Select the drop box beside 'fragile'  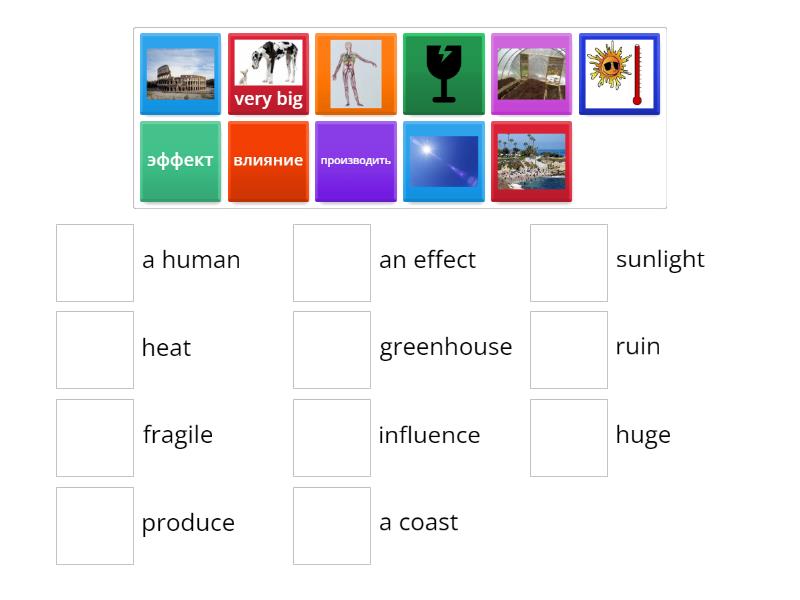[95, 438]
